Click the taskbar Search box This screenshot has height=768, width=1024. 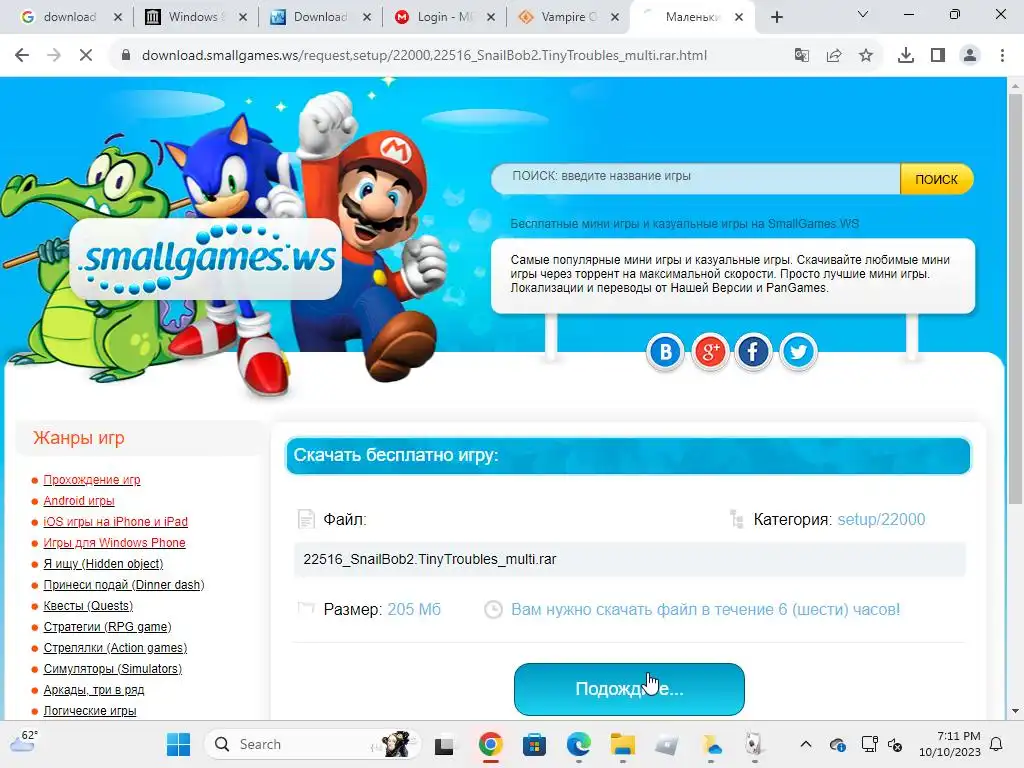click(313, 744)
